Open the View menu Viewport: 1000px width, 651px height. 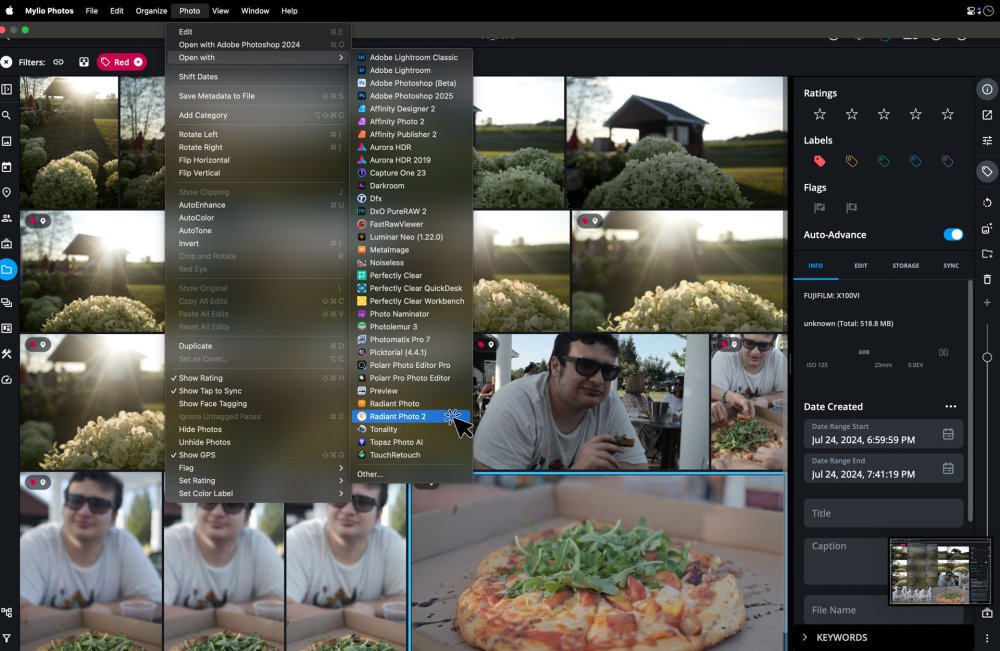pos(220,10)
